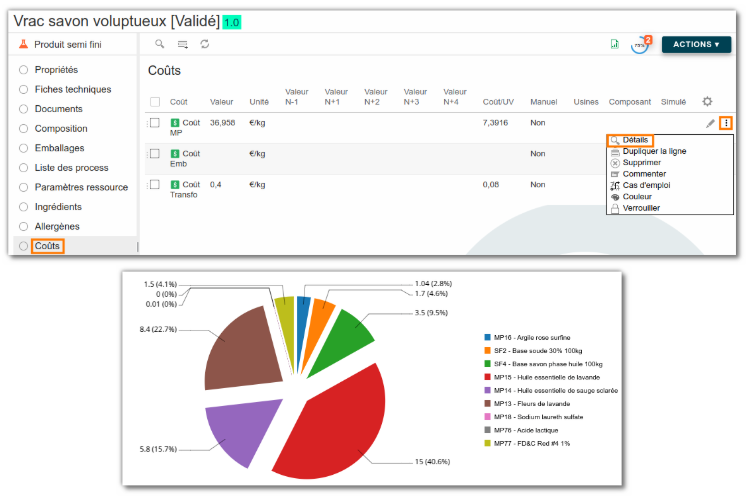Click the three-dot menu on Coût MP row
The height and width of the screenshot is (497, 746).
pyautogui.click(x=726, y=123)
